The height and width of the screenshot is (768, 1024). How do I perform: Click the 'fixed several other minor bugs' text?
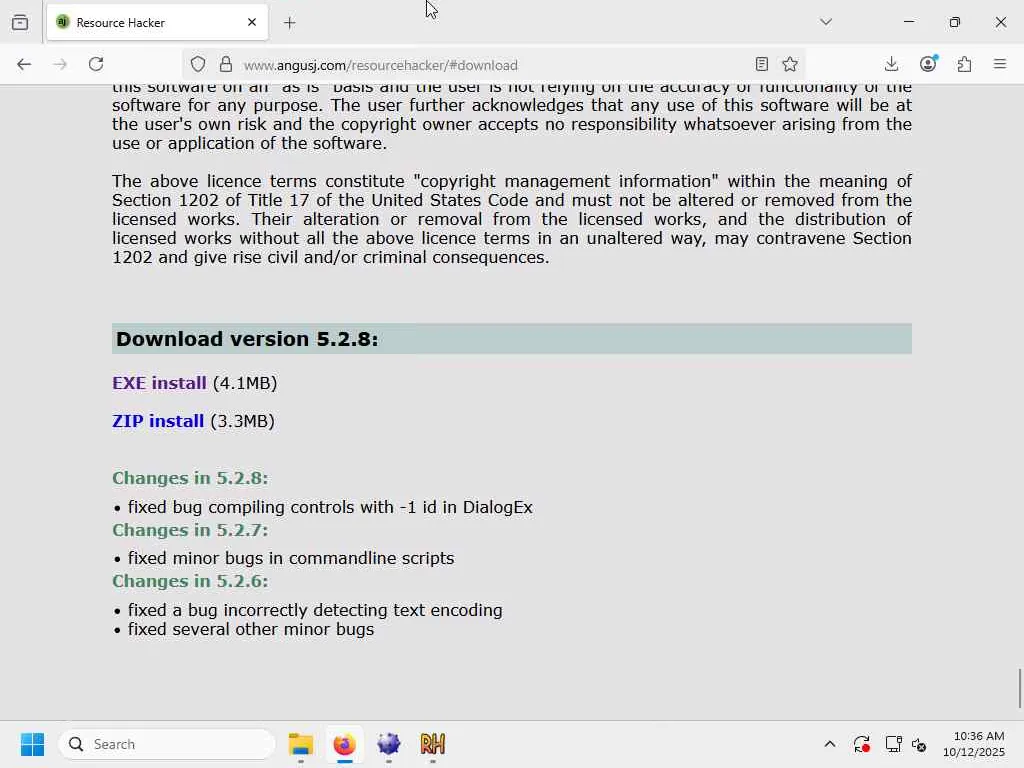tap(251, 629)
